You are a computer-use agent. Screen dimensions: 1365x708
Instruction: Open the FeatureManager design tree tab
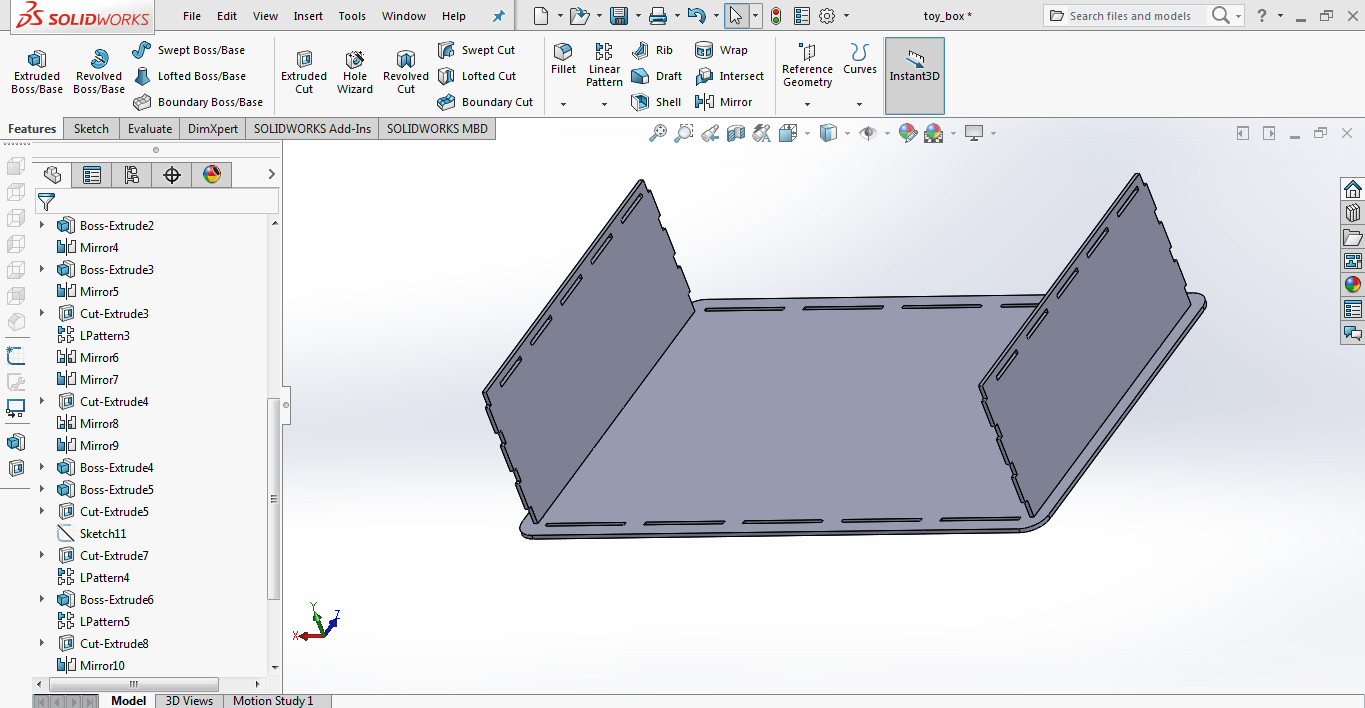pos(52,175)
